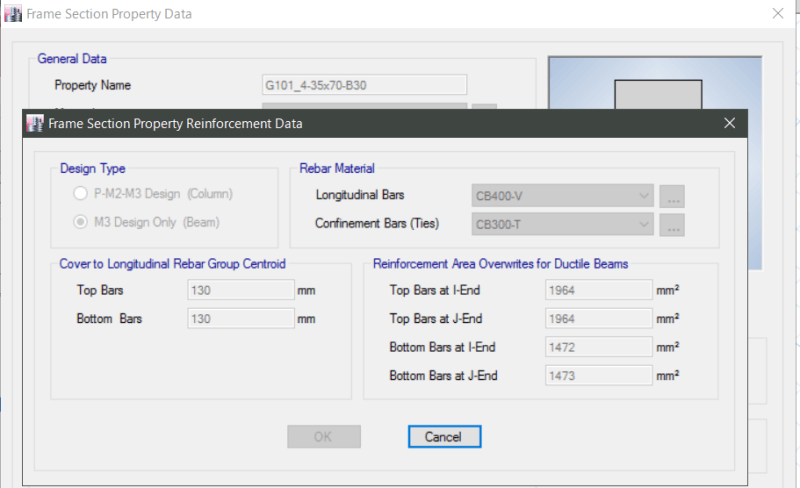Click 'Reinforcement Area Overwrites for Ductile Beams' label
The height and width of the screenshot is (488, 800).
(501, 264)
